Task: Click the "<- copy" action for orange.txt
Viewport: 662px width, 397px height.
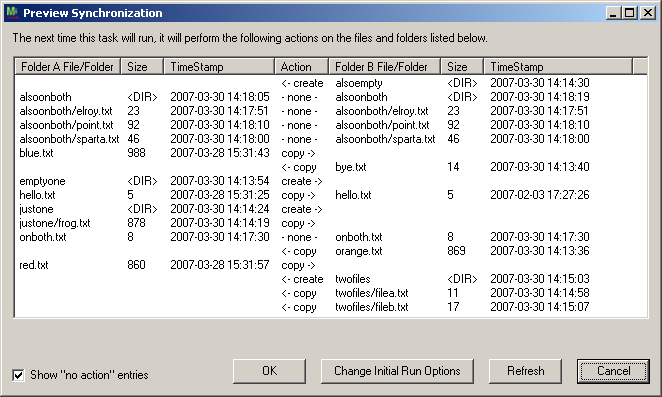Action: 299,251
